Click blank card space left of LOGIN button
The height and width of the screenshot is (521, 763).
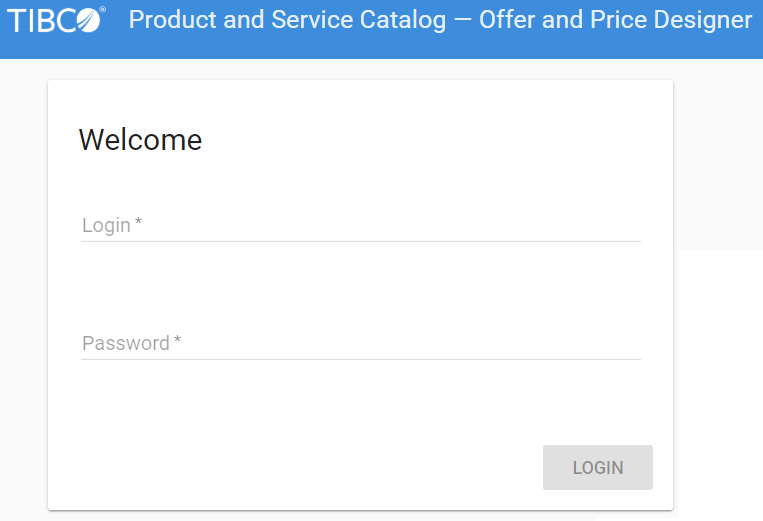coord(300,467)
